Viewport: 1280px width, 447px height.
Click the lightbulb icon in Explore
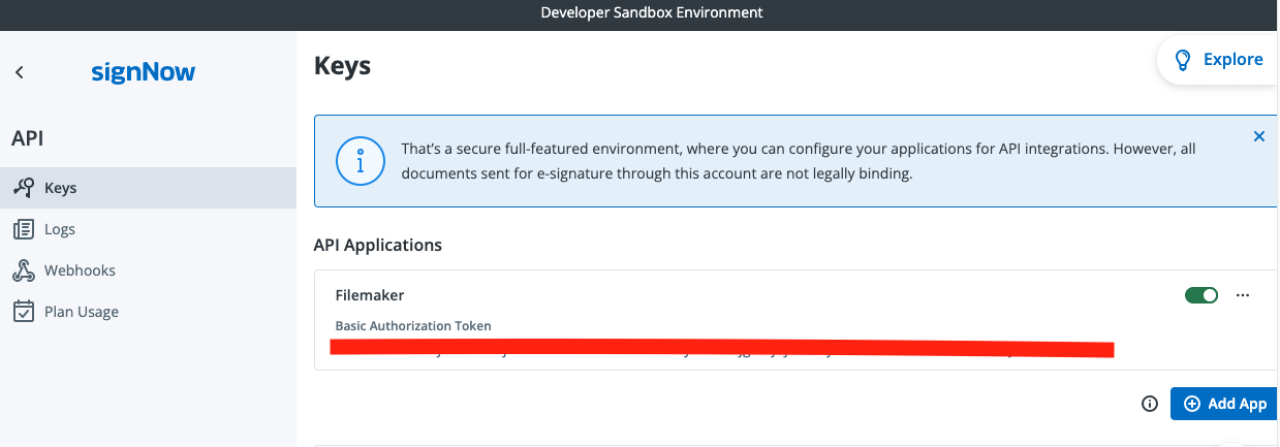pyautogui.click(x=1182, y=60)
